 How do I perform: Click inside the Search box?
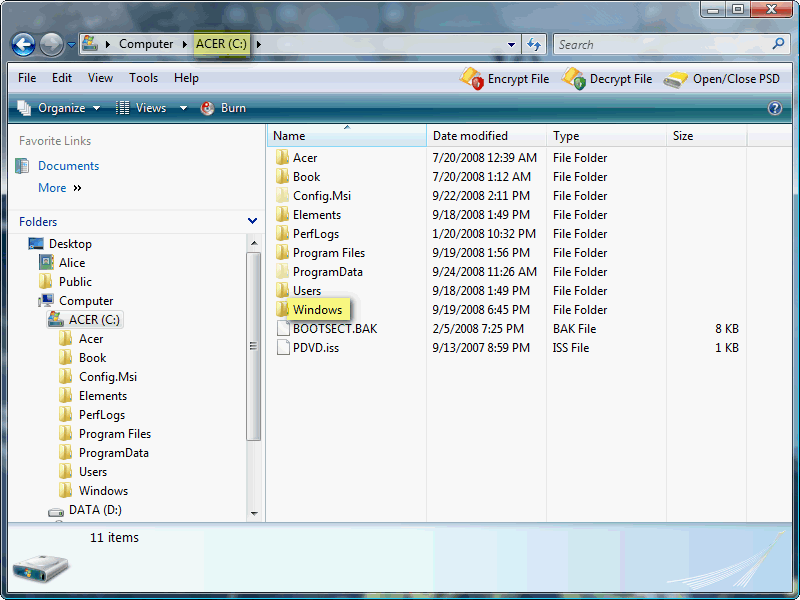pyautogui.click(x=663, y=45)
